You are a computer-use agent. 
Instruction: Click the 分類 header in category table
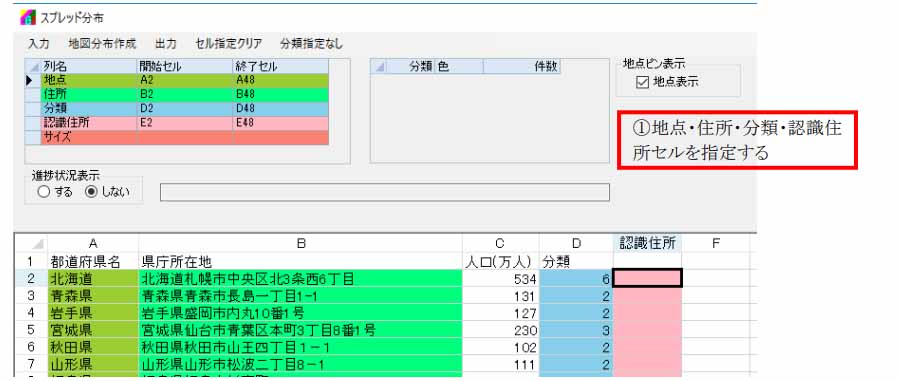click(411, 66)
